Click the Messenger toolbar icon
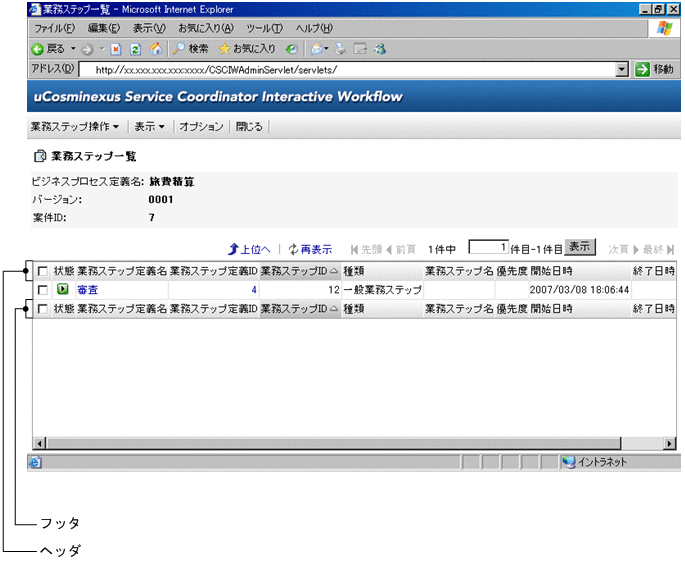The width and height of the screenshot is (685, 563). pyautogui.click(x=380, y=49)
